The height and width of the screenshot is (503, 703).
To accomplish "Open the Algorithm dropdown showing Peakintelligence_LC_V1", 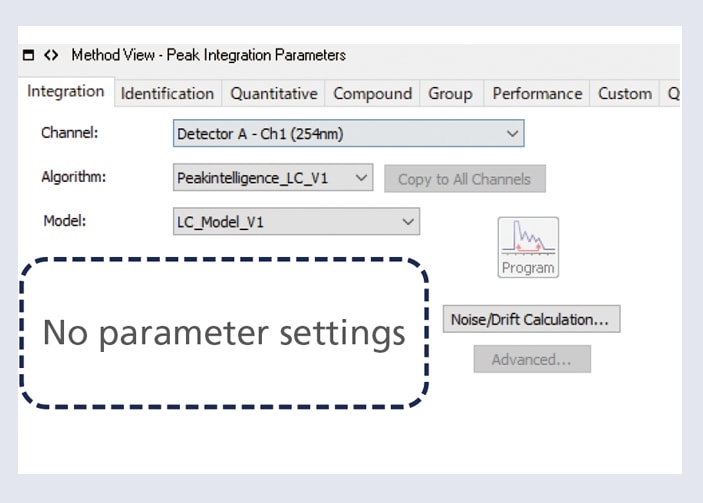I will click(x=273, y=178).
